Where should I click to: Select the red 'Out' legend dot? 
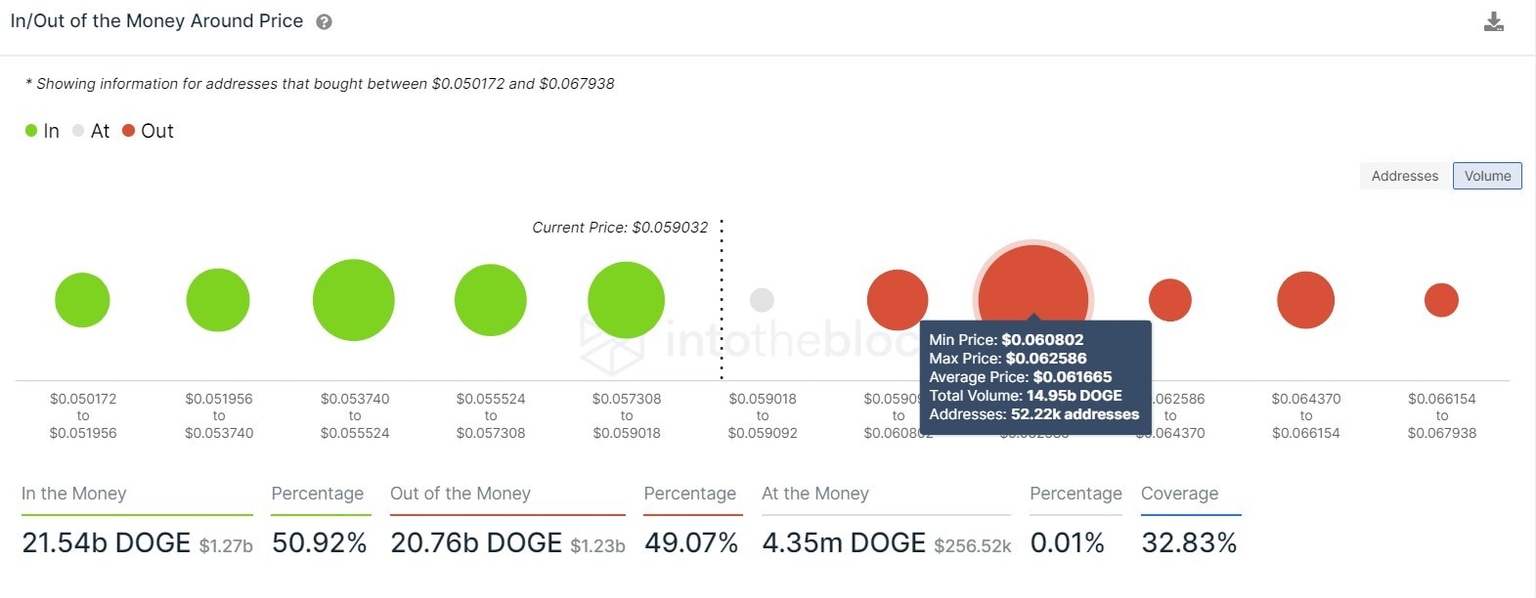[128, 130]
